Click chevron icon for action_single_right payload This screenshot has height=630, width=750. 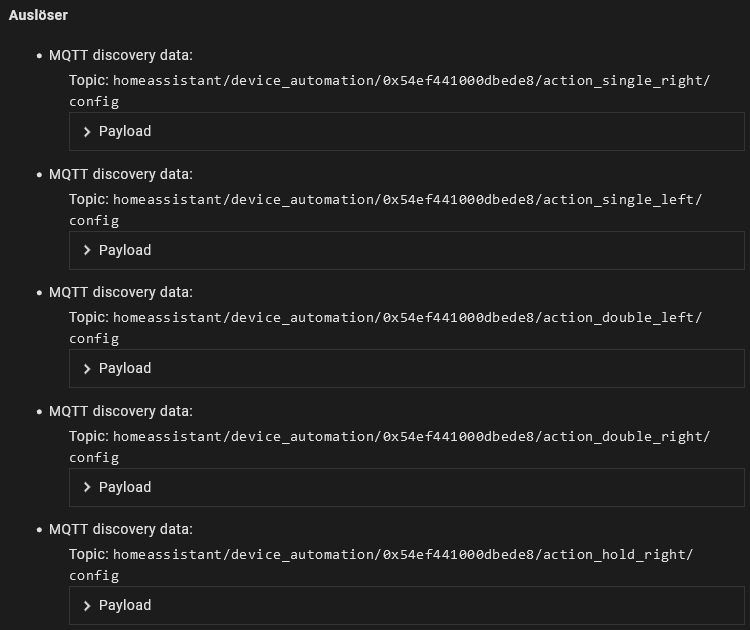pyautogui.click(x=87, y=132)
